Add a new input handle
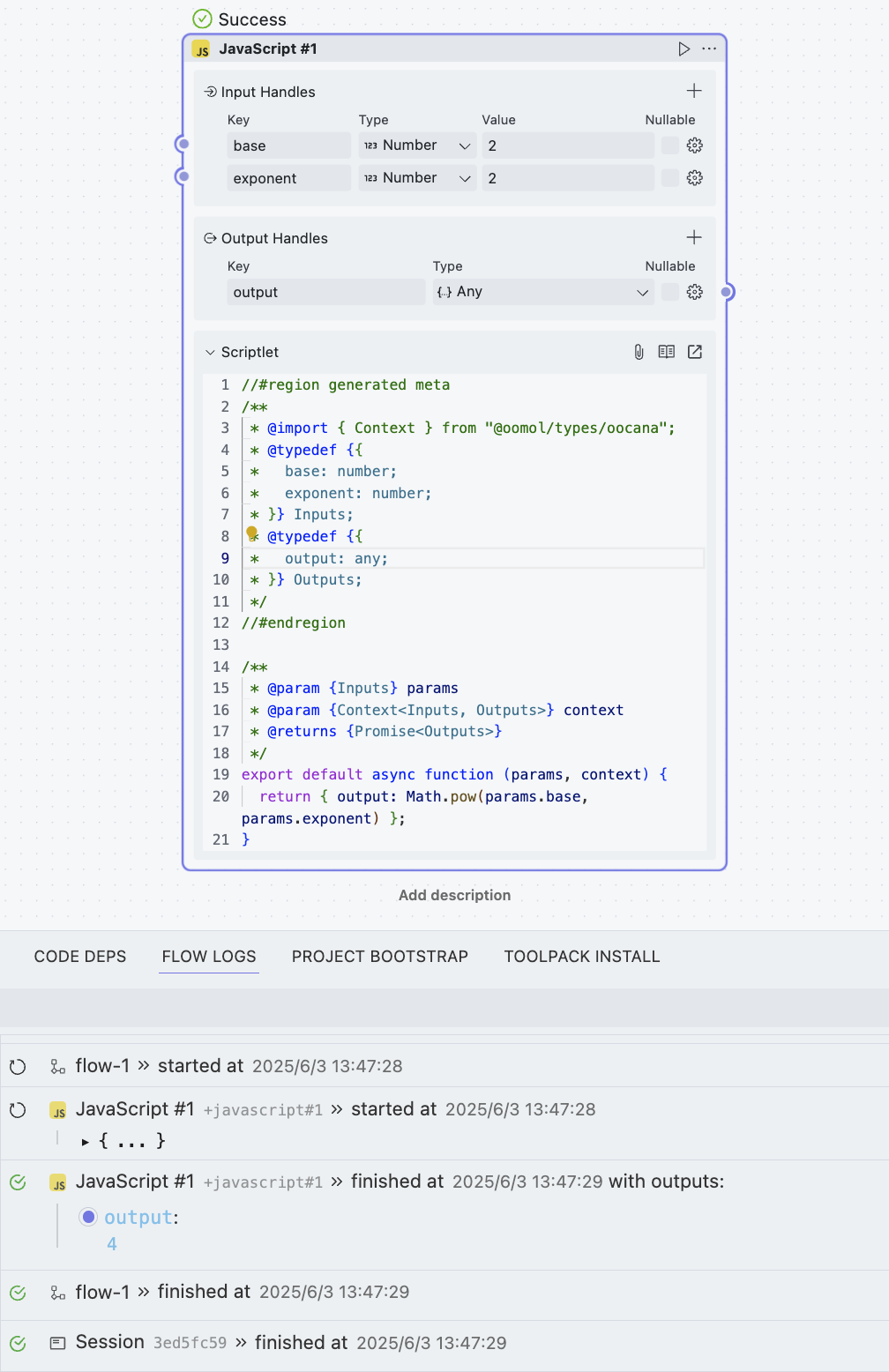 pyautogui.click(x=694, y=91)
